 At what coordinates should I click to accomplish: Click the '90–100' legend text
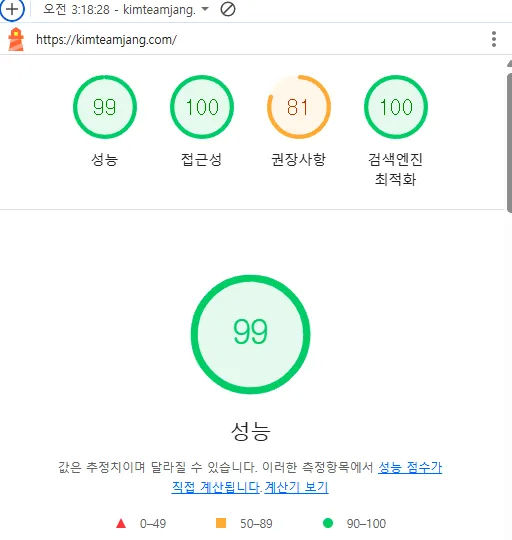point(366,524)
